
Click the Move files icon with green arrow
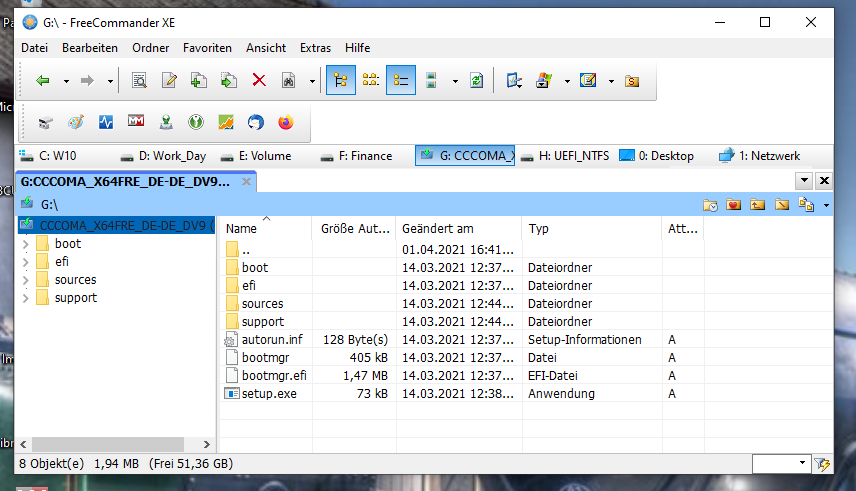(229, 81)
